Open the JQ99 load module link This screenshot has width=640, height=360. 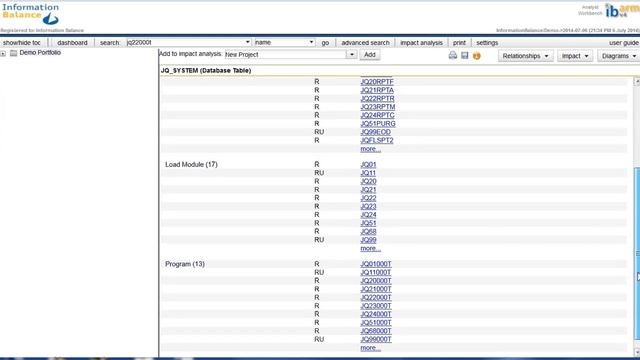pyautogui.click(x=368, y=240)
